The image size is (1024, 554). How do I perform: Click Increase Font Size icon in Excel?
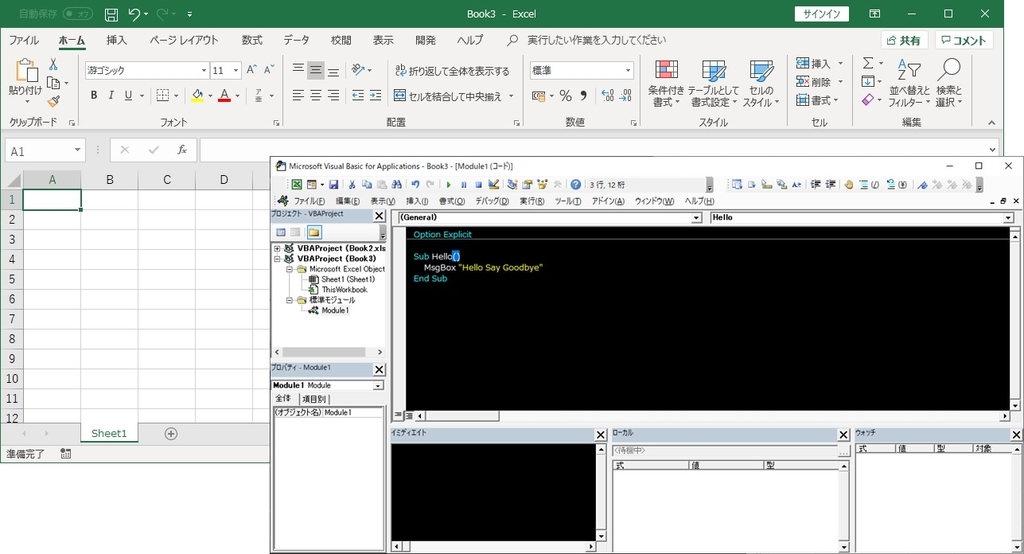pyautogui.click(x=251, y=69)
